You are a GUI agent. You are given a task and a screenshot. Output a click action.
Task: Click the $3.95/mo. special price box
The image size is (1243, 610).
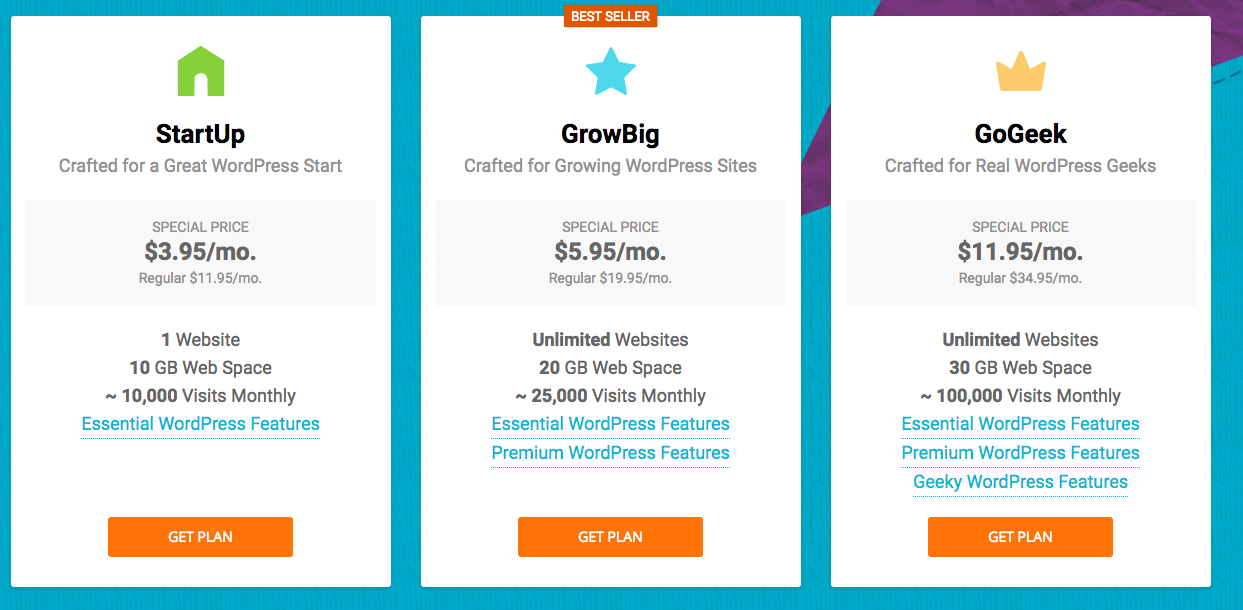(x=201, y=253)
